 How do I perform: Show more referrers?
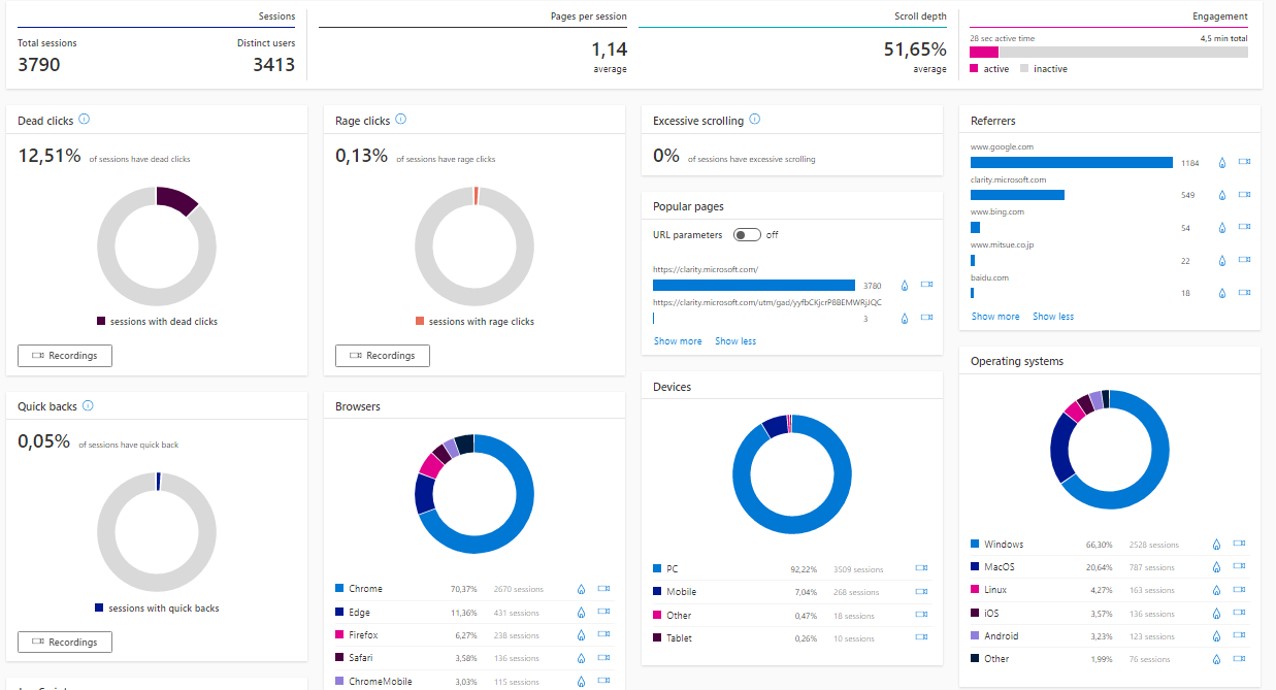click(996, 316)
